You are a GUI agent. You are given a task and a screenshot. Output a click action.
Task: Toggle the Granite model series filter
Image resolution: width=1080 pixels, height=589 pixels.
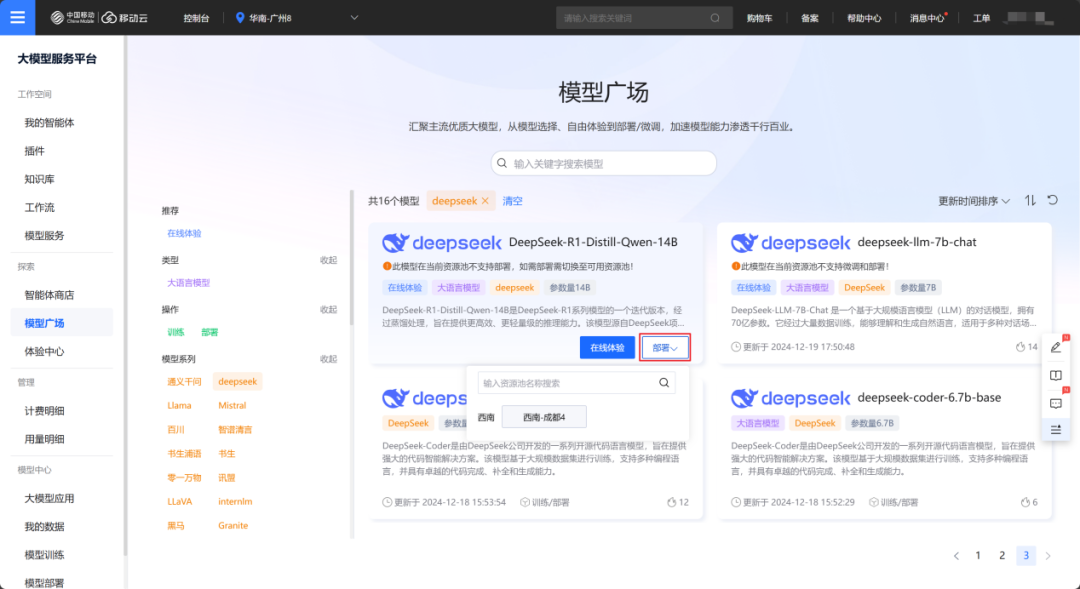233,526
